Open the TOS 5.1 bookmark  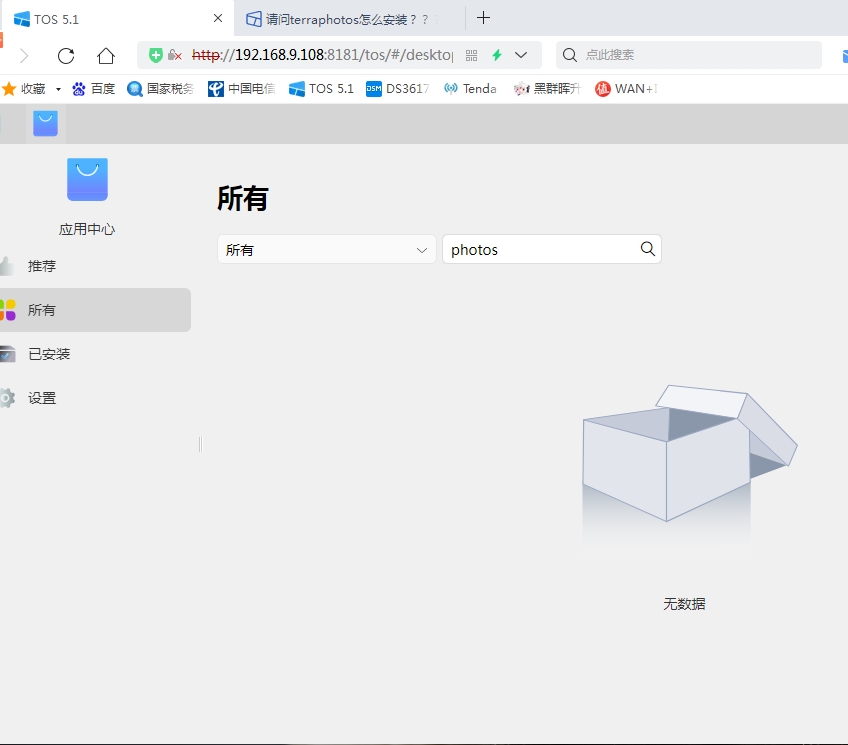click(x=321, y=89)
